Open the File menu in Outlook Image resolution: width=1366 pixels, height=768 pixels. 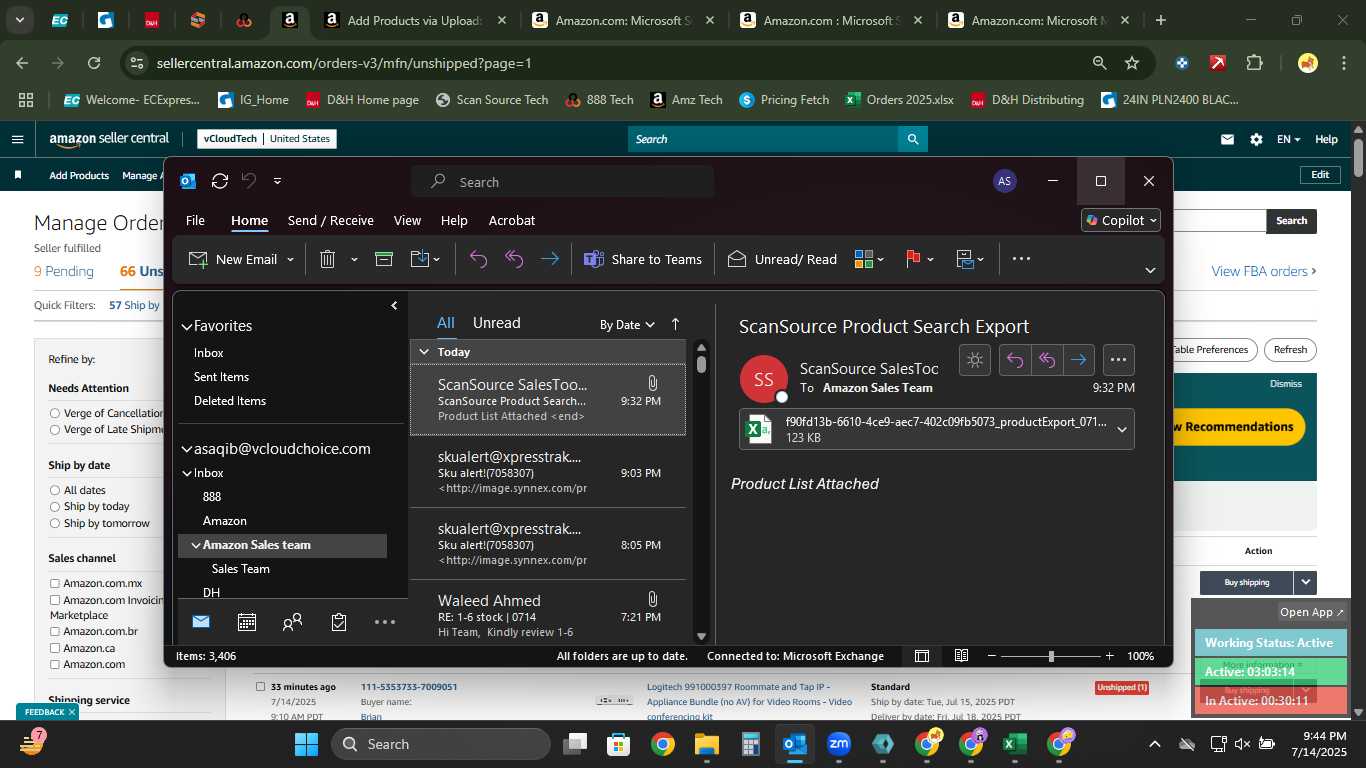pyautogui.click(x=196, y=220)
